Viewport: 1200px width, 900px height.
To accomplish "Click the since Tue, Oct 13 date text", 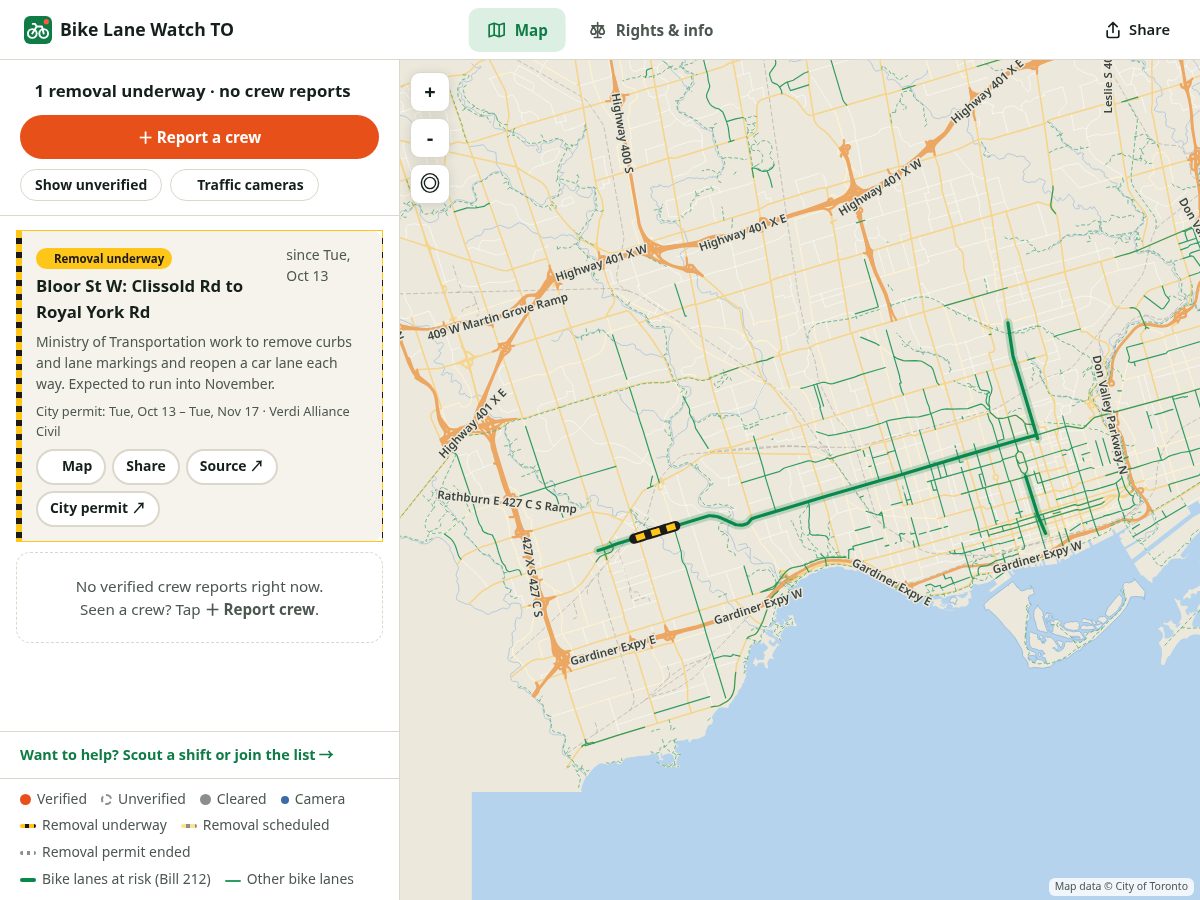I will click(318, 265).
